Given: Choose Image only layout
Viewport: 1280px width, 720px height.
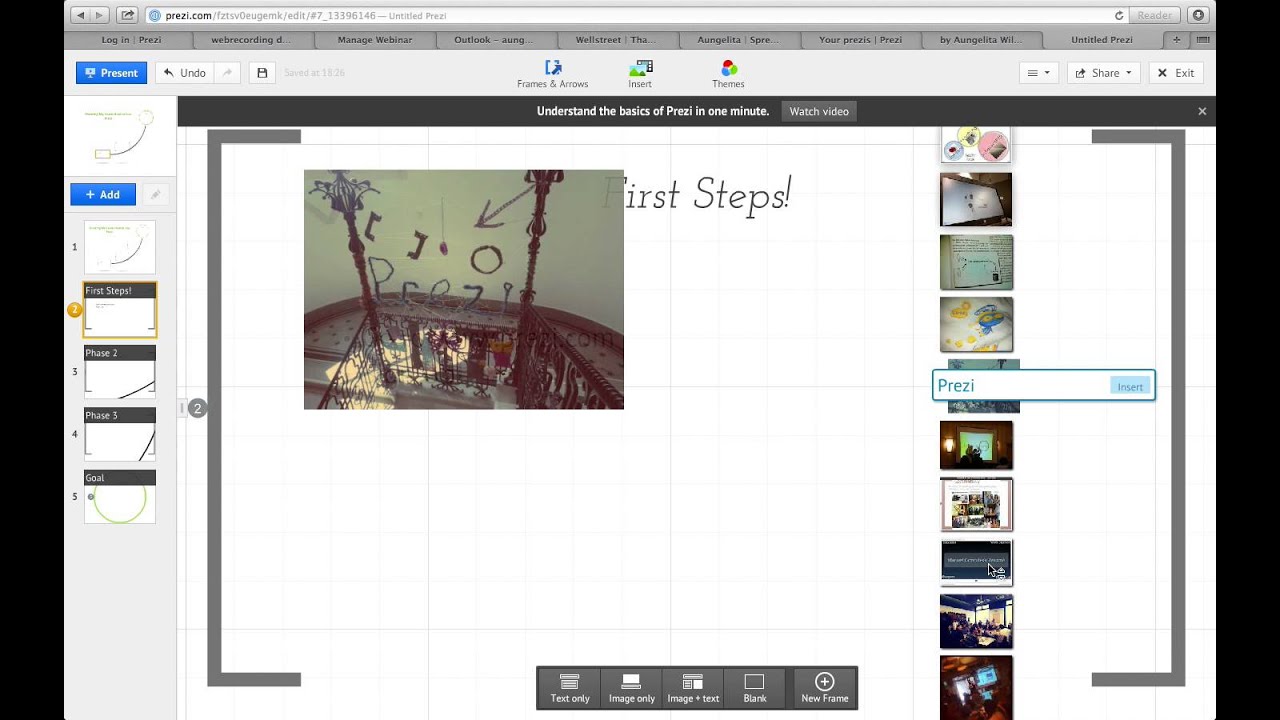Looking at the screenshot, I should [631, 688].
